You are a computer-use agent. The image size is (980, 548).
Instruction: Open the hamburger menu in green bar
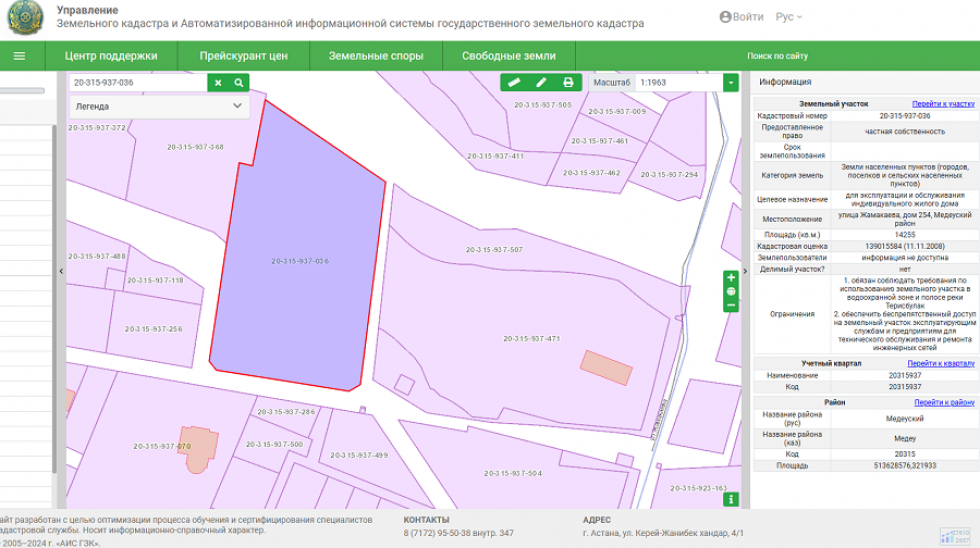point(19,56)
